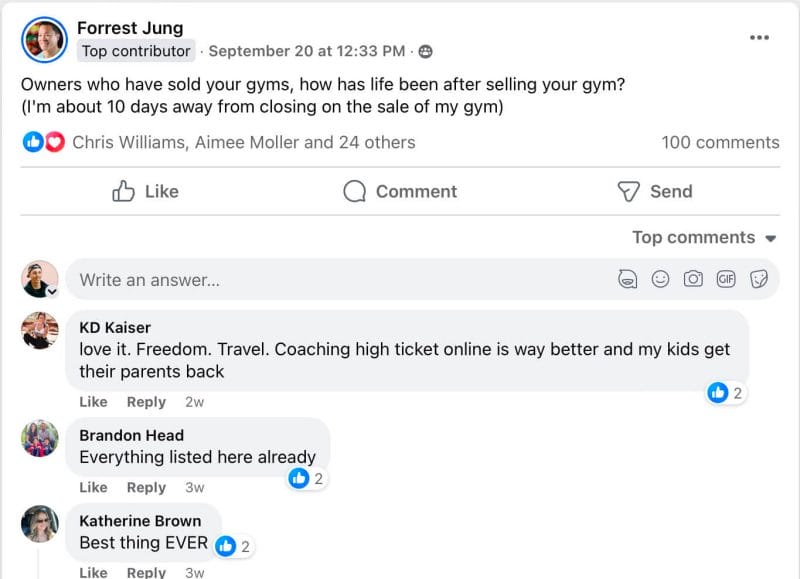Open the commenter identity switcher on your avatar
This screenshot has width=800, height=579.
click(52, 292)
